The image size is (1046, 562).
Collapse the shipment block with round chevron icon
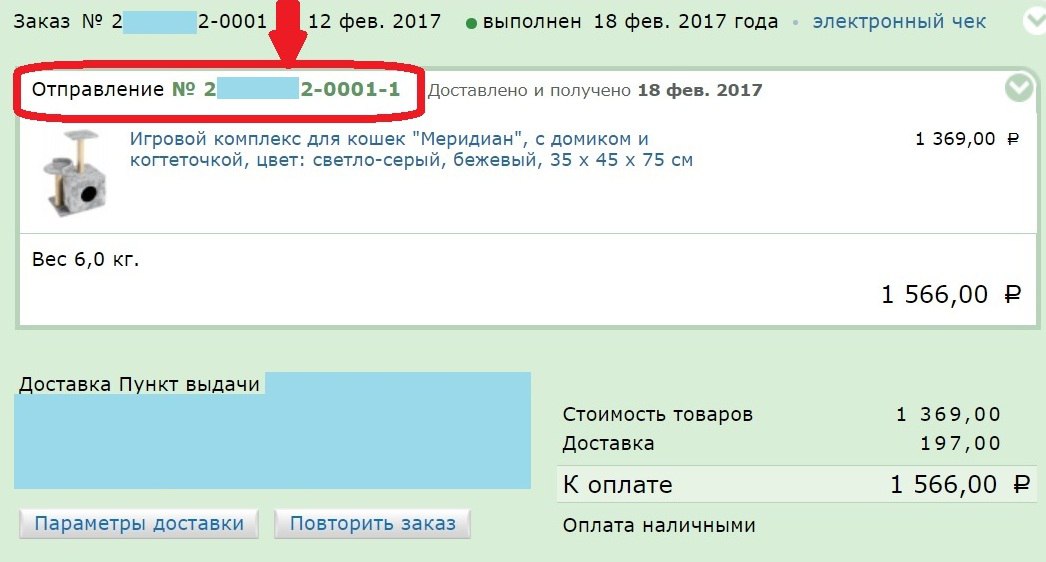[x=1019, y=88]
